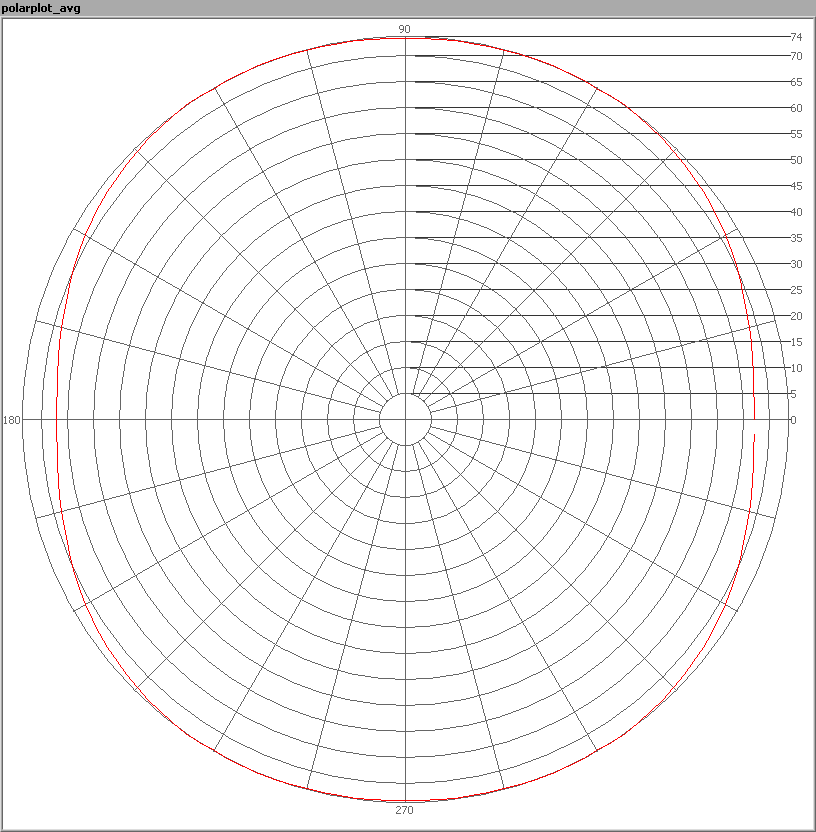
Task: Click the radial scale label 25
Action: pos(796,290)
